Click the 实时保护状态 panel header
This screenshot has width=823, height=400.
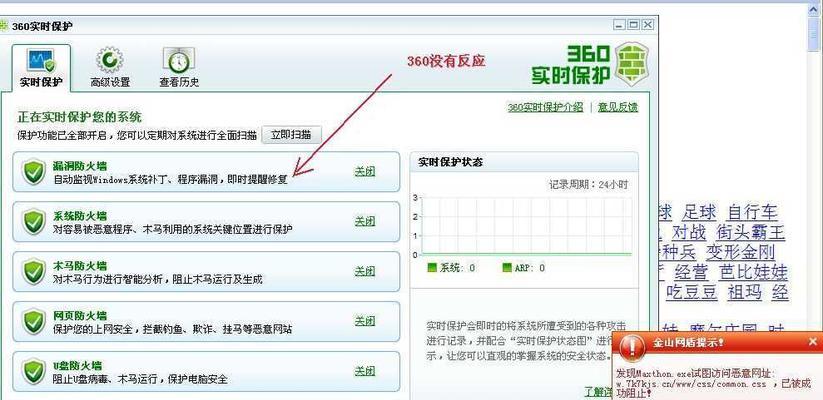tap(524, 162)
